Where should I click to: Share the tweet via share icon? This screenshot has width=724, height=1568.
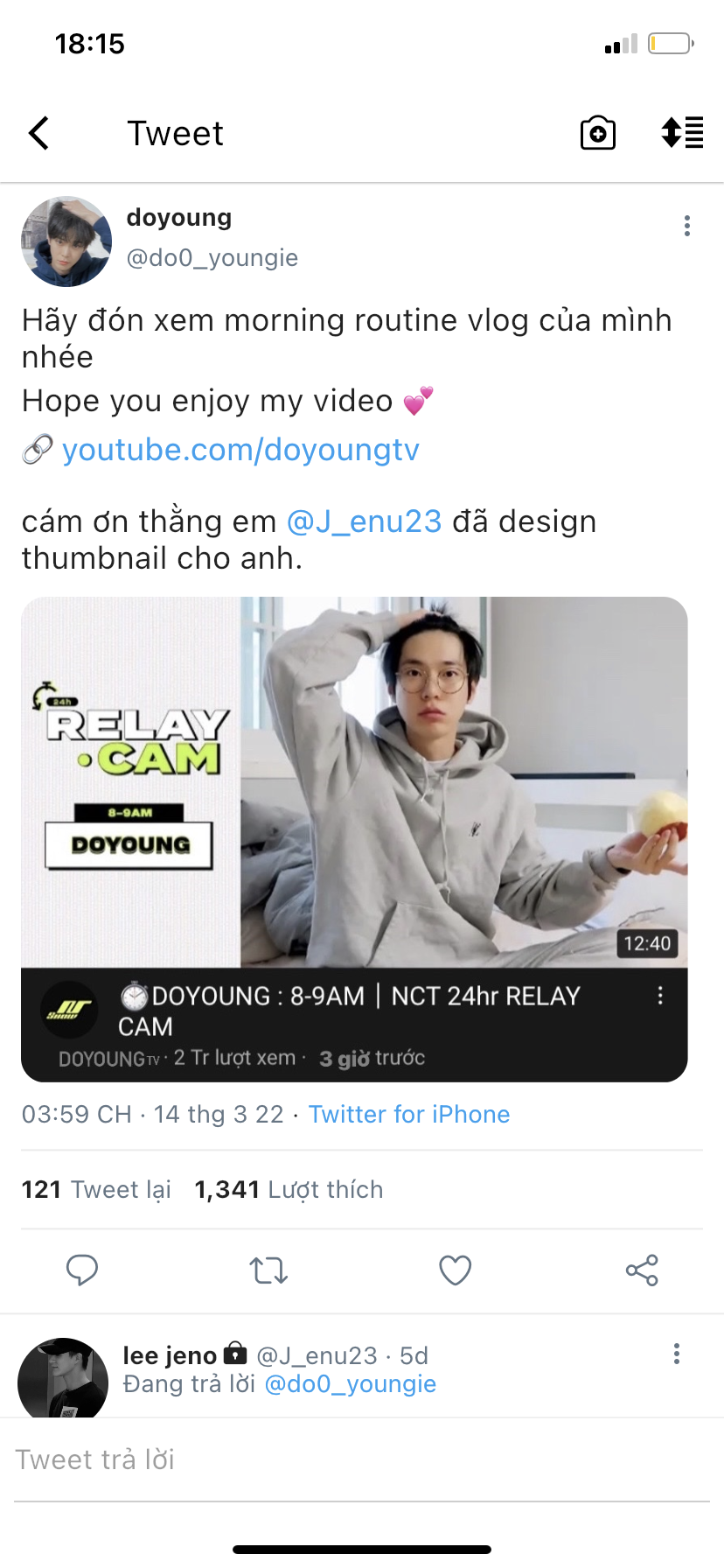642,1270
